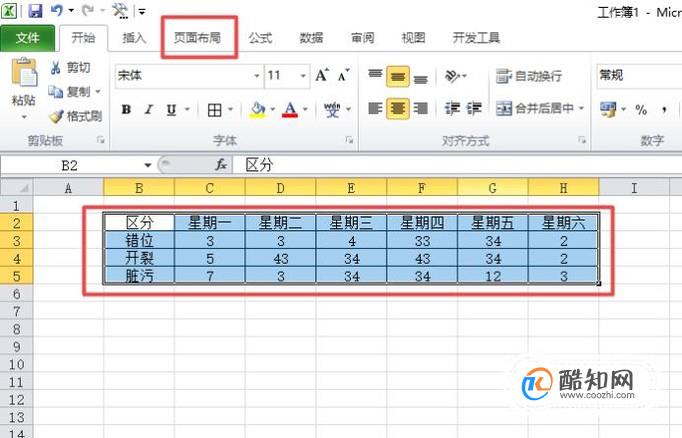The height and width of the screenshot is (438, 682).
Task: Expand the 粘贴 Paste options arrow
Action: 24,117
